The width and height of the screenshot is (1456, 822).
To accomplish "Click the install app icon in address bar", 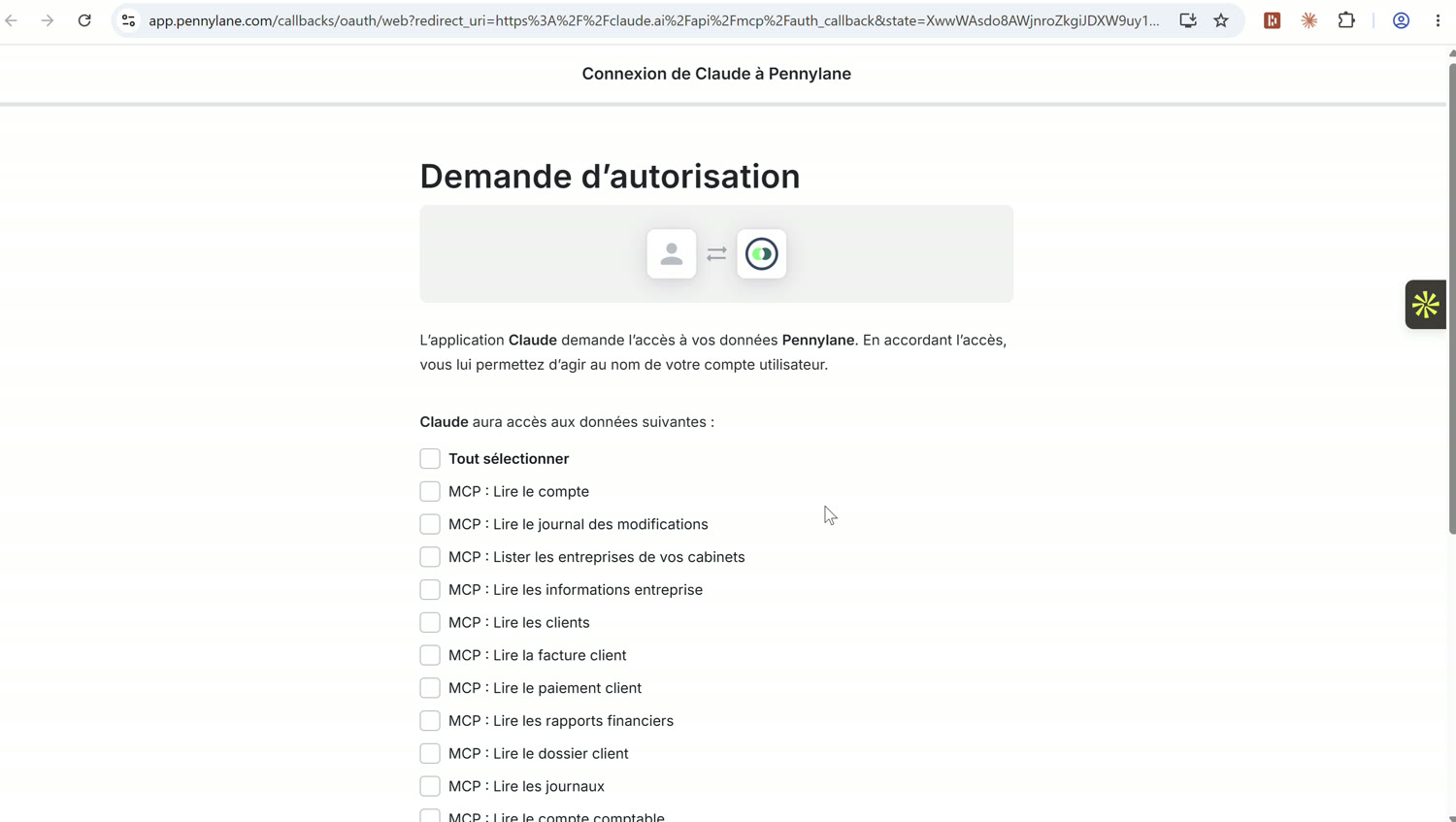I will point(1188,20).
